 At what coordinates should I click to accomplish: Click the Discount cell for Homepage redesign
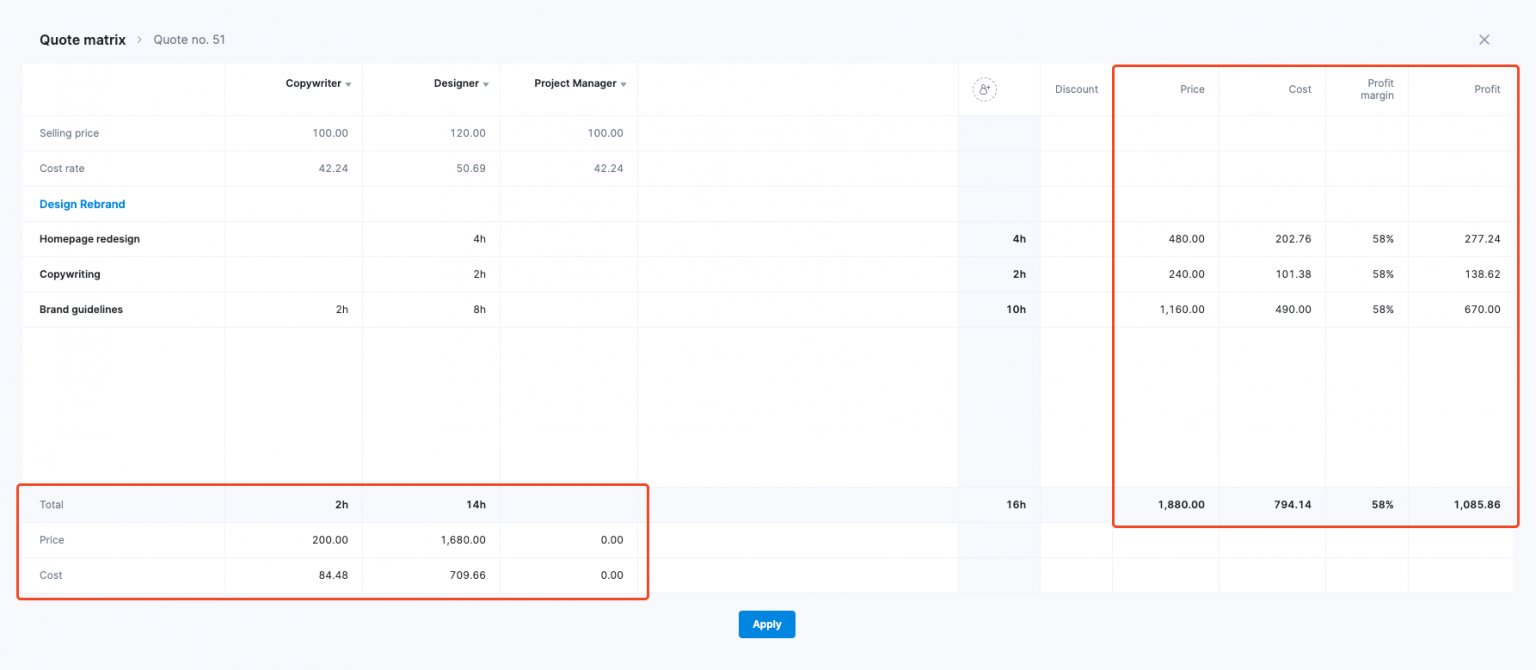tap(1076, 239)
